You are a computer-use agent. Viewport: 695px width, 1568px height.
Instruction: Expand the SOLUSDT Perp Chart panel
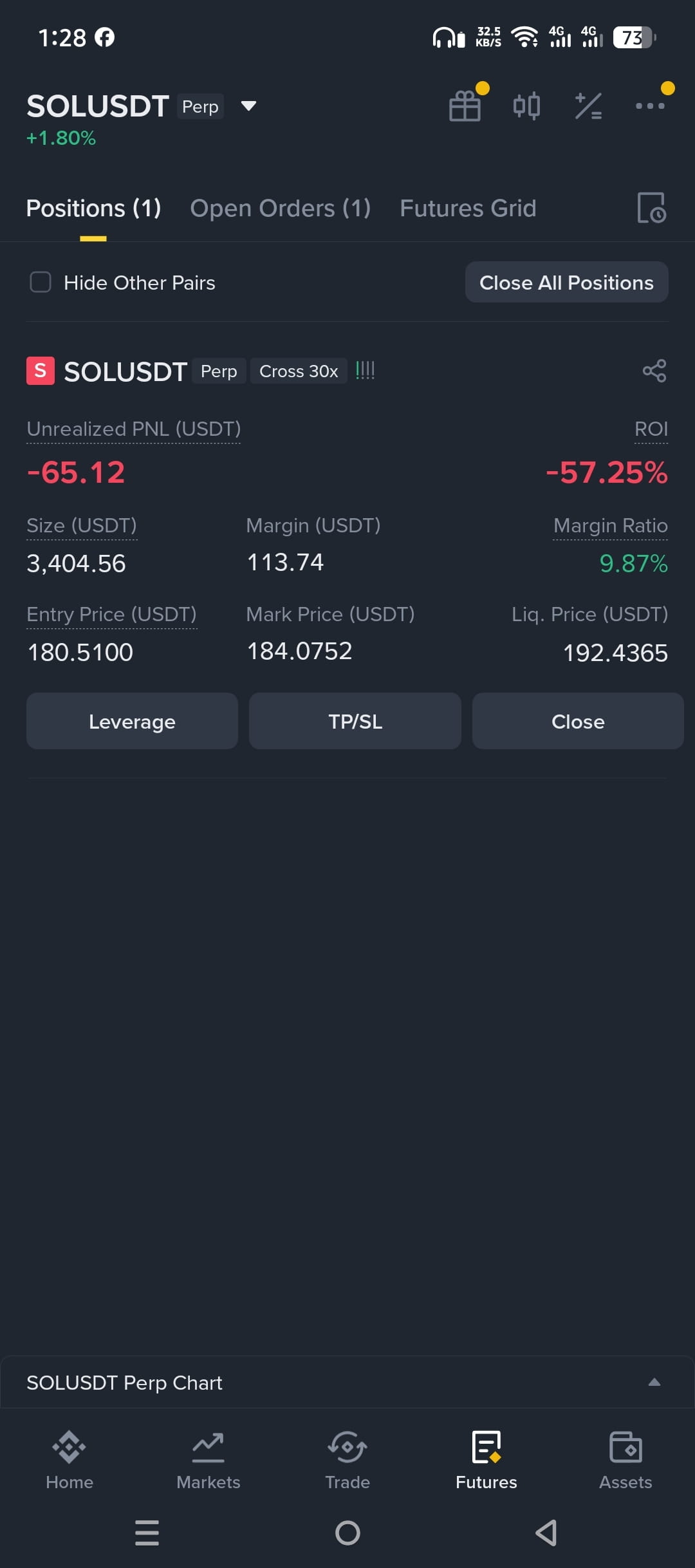click(x=347, y=1382)
